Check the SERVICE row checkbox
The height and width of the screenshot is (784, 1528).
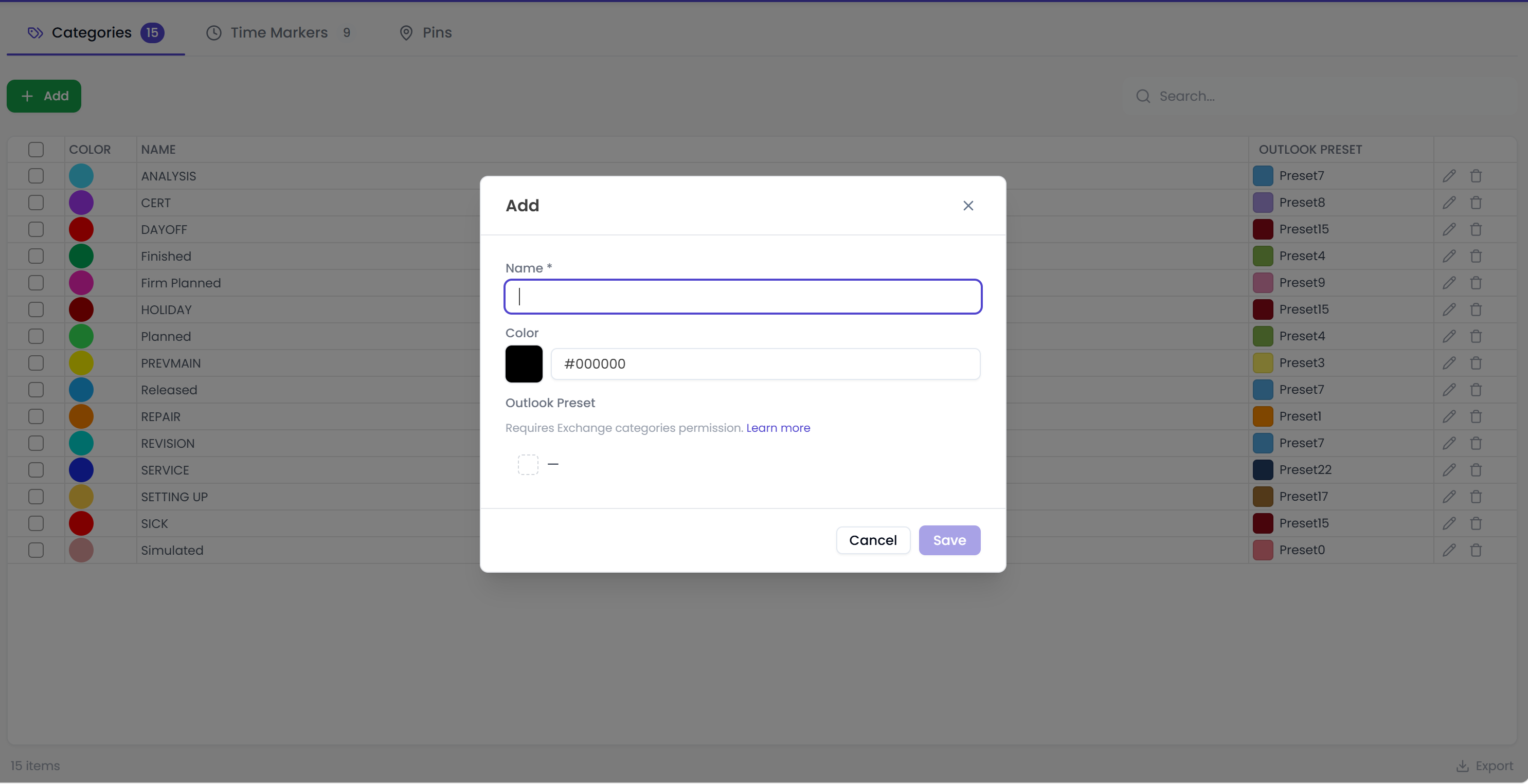36,470
